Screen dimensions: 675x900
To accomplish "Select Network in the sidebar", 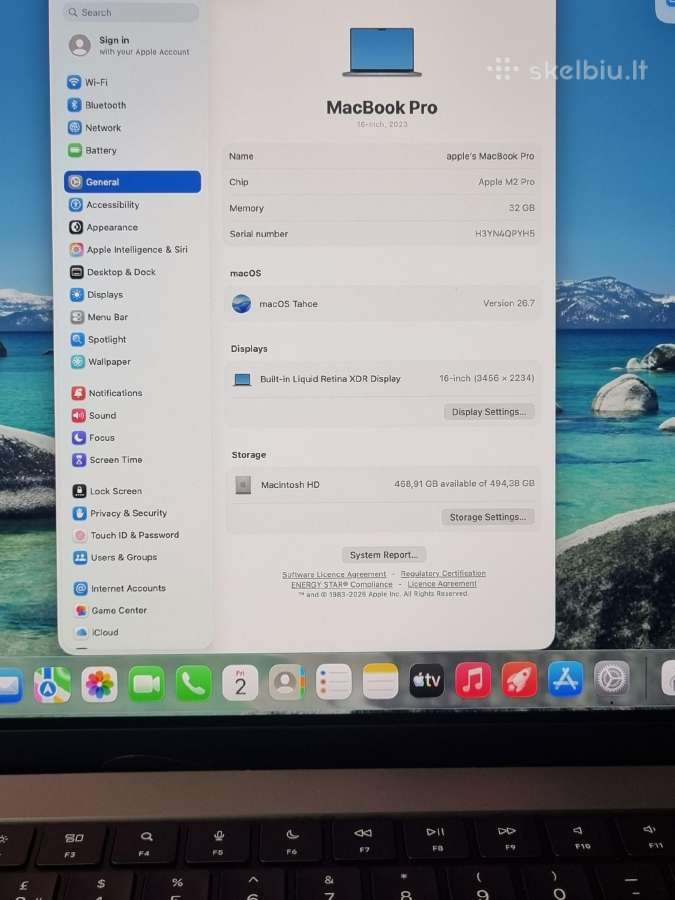I will click(95, 127).
